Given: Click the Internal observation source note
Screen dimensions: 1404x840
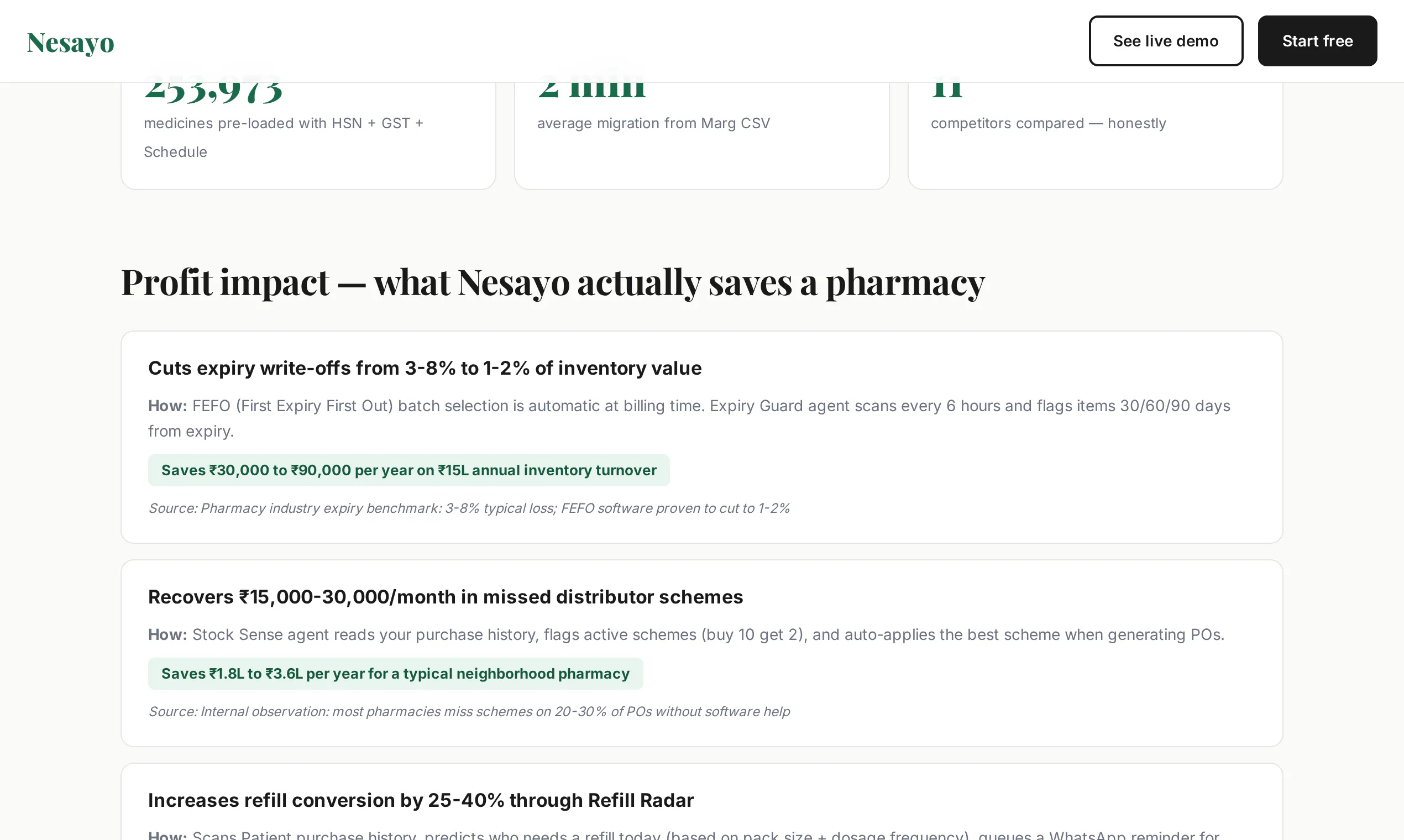Looking at the screenshot, I should pyautogui.click(x=469, y=711).
